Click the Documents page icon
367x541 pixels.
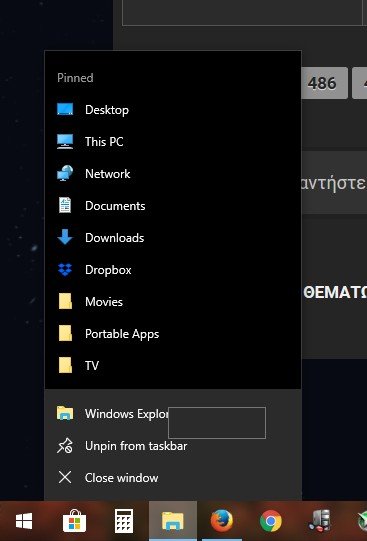coord(65,205)
